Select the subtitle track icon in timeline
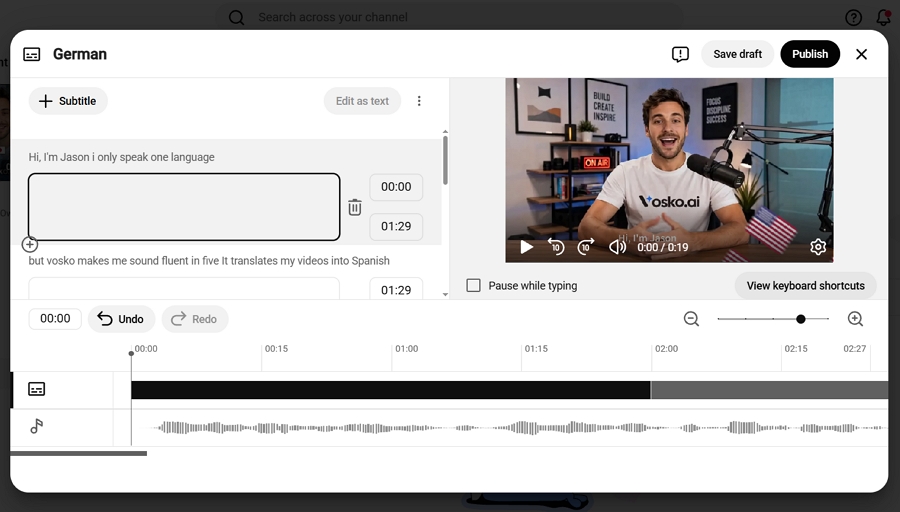 pyautogui.click(x=37, y=389)
